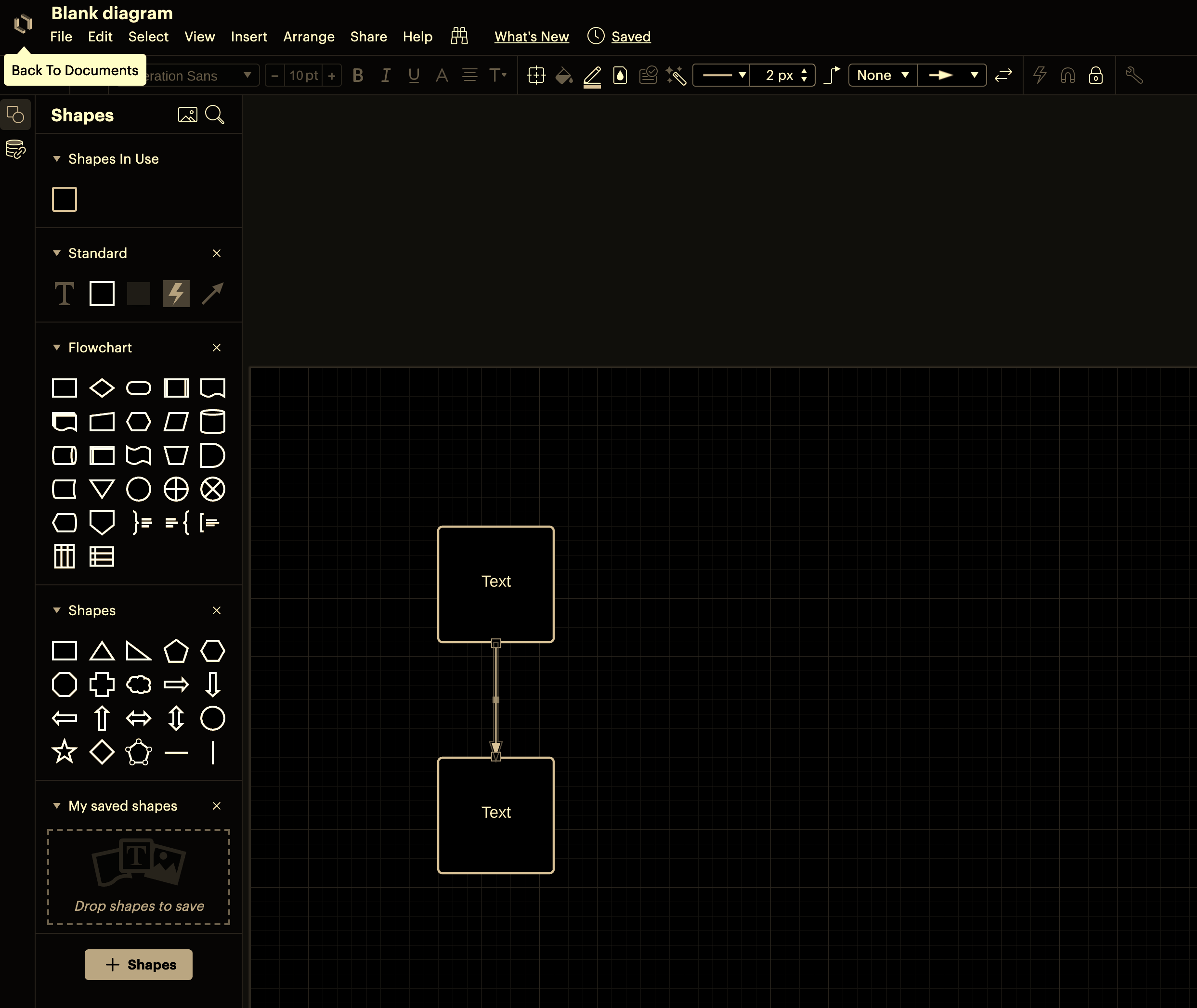
Task: Open the arrow endpoint style dropdown
Action: coord(952,75)
